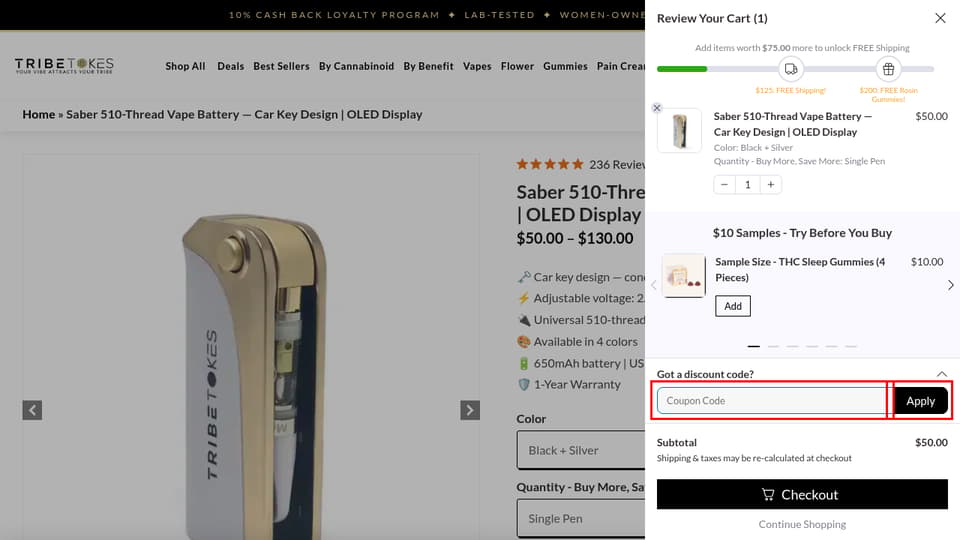Collapse the discount code section

[x=942, y=374]
